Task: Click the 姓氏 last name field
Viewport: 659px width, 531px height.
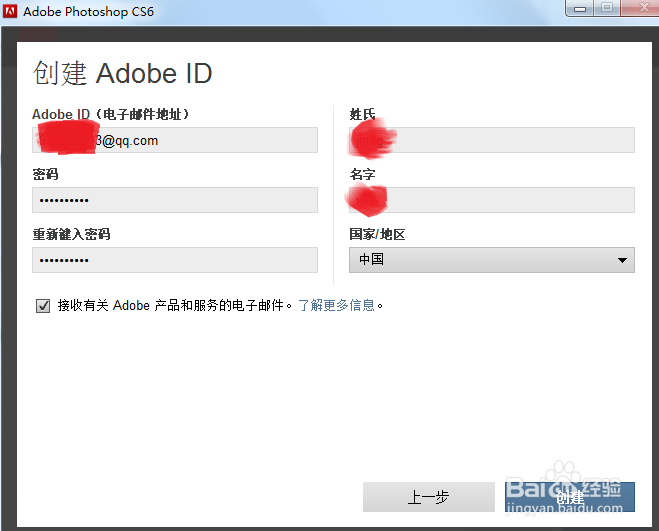Action: point(492,140)
